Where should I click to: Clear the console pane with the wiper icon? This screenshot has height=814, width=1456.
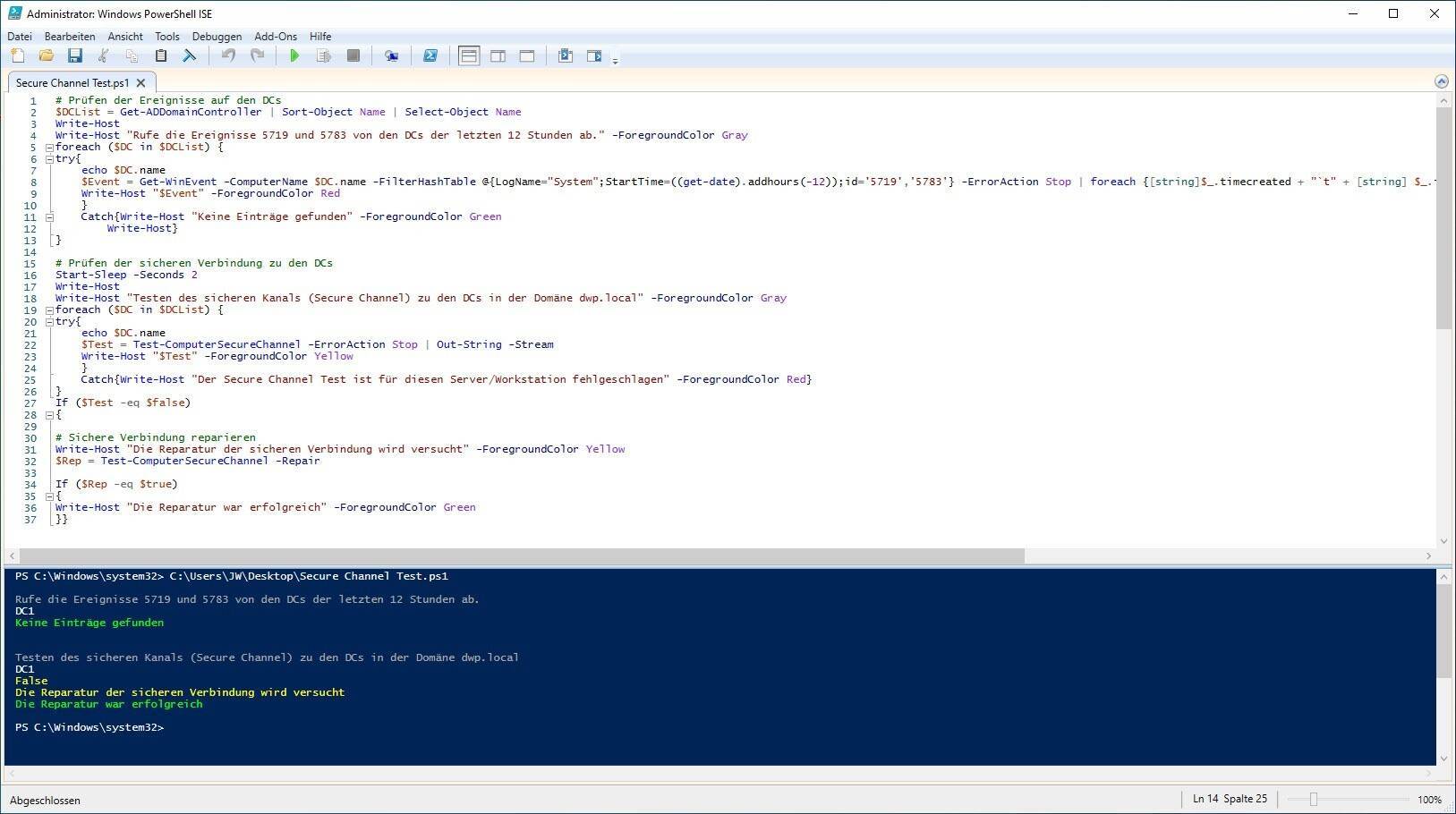coord(190,56)
